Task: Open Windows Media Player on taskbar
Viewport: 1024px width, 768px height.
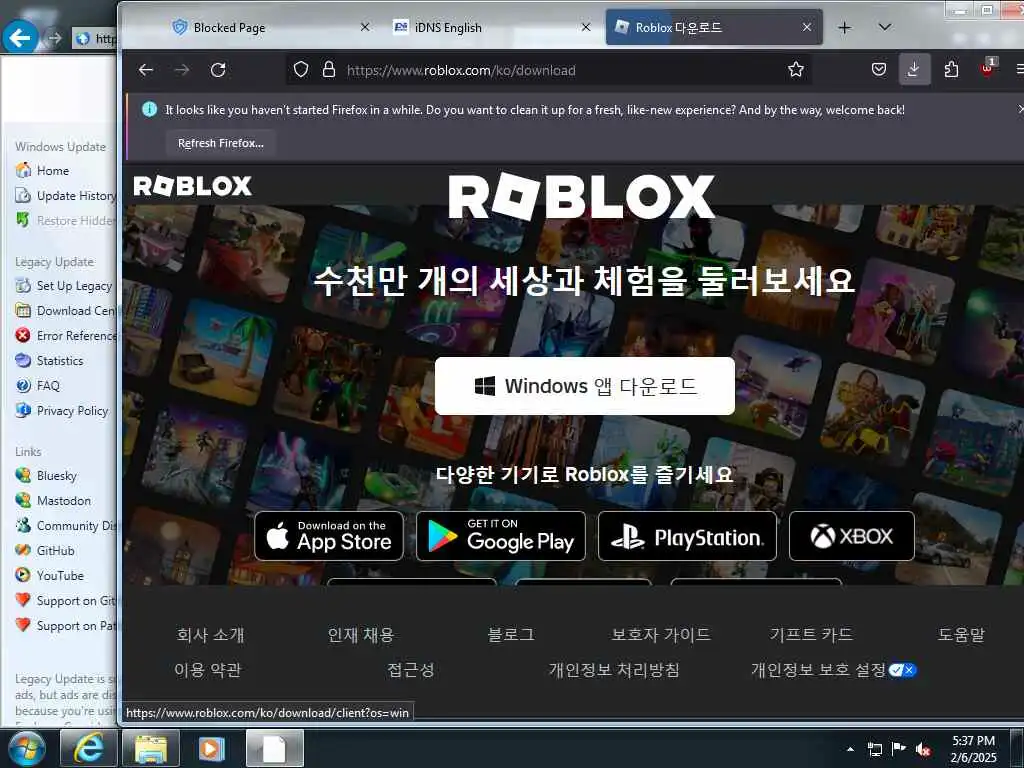Action: pyautogui.click(x=212, y=748)
